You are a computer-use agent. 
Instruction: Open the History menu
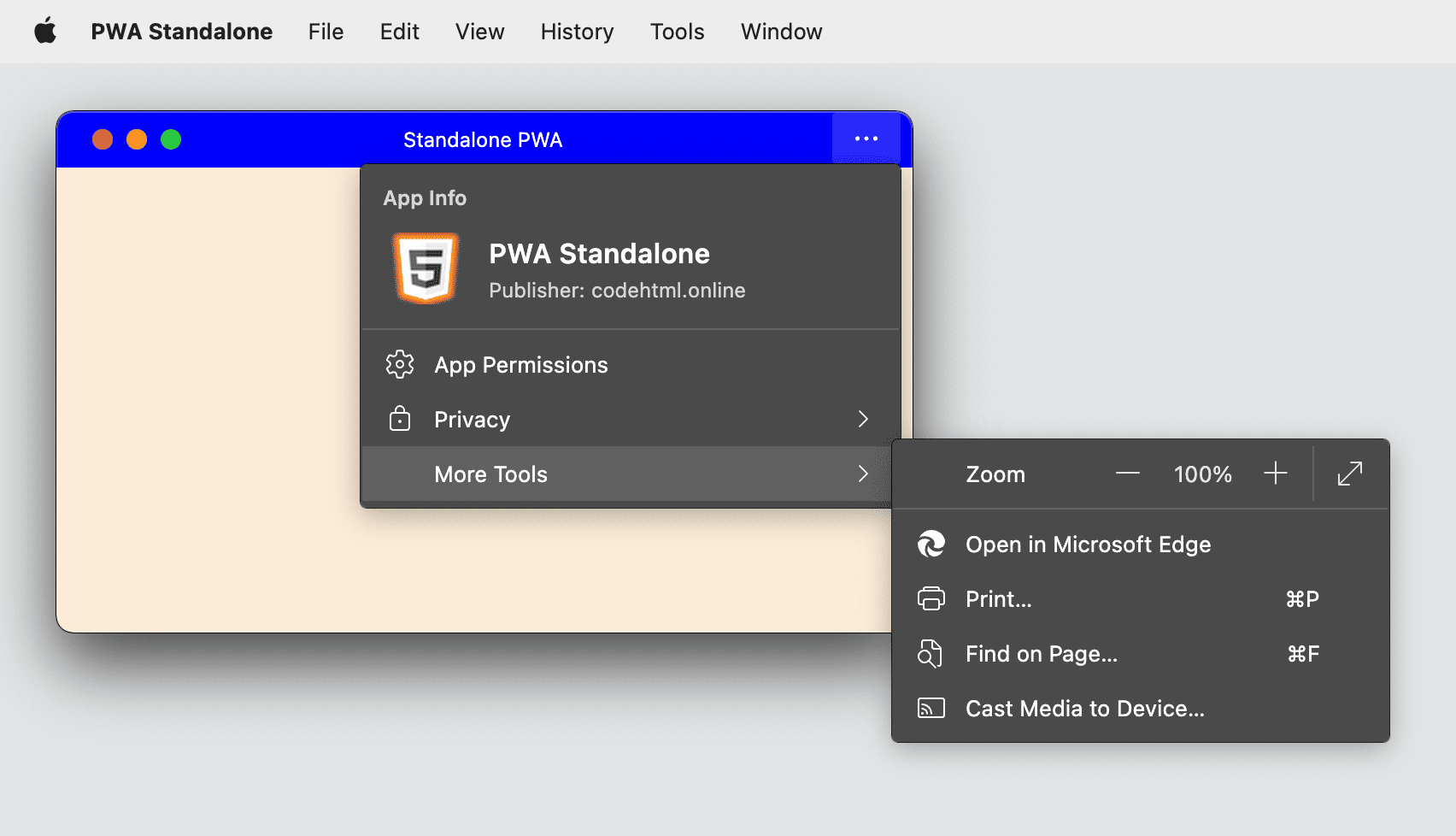pyautogui.click(x=576, y=31)
